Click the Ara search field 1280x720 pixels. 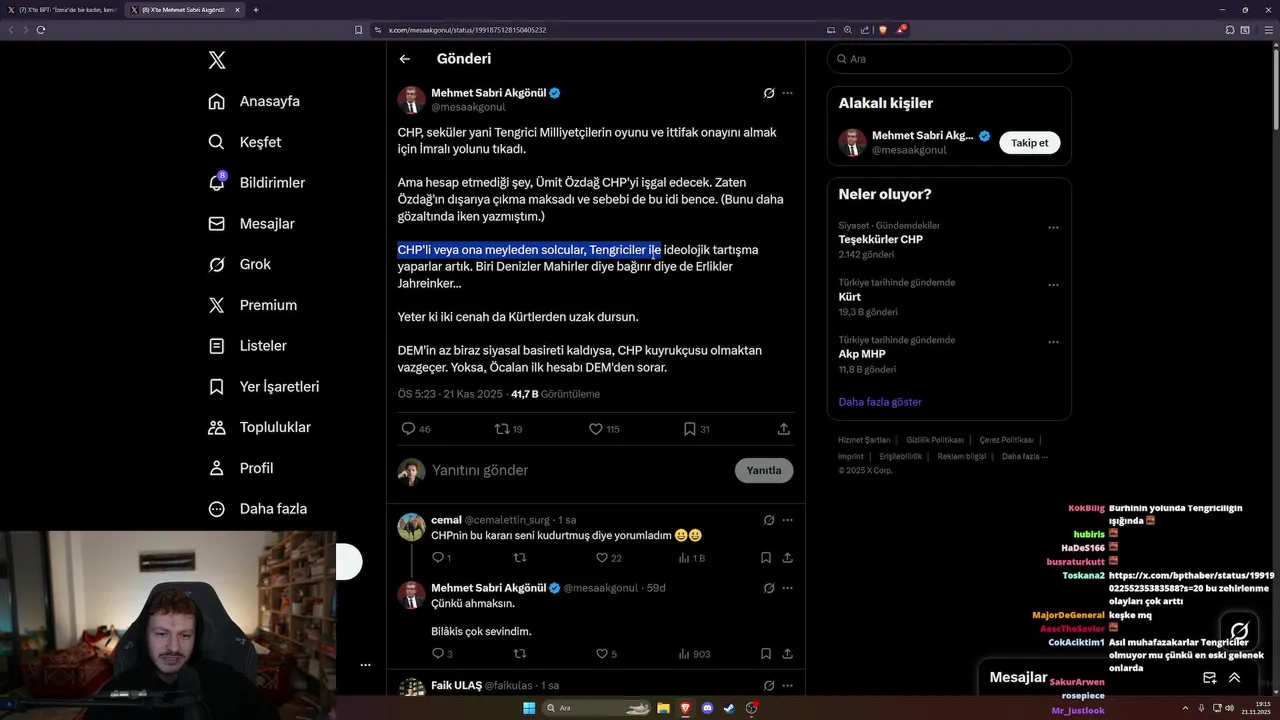click(x=949, y=59)
